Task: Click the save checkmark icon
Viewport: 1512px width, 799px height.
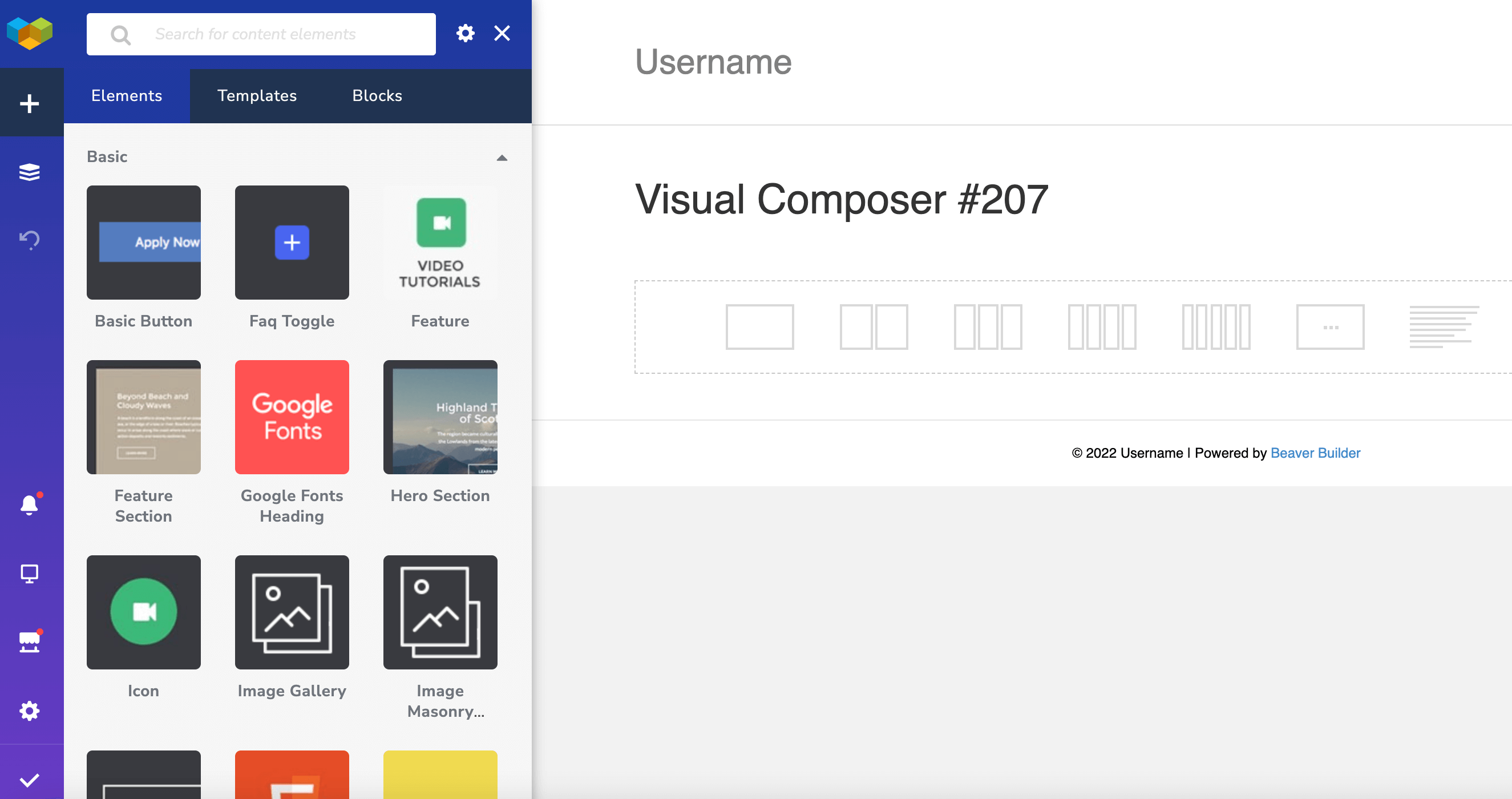Action: 29,780
